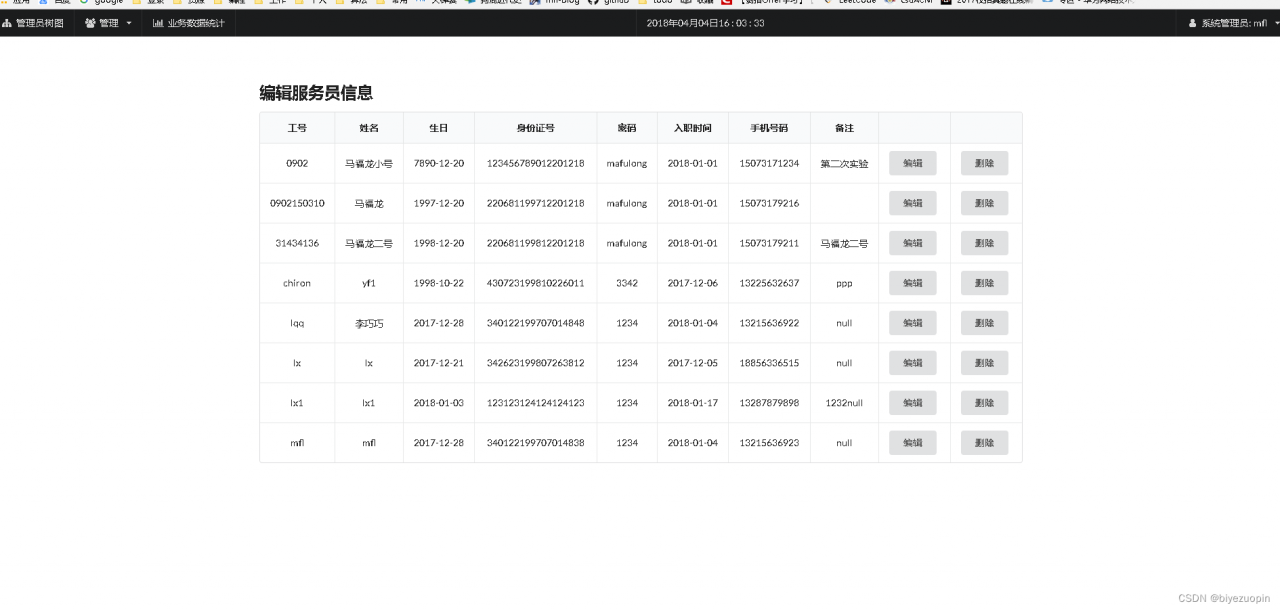Click hire date 2017-12-06
This screenshot has width=1280, height=610.
tap(693, 283)
